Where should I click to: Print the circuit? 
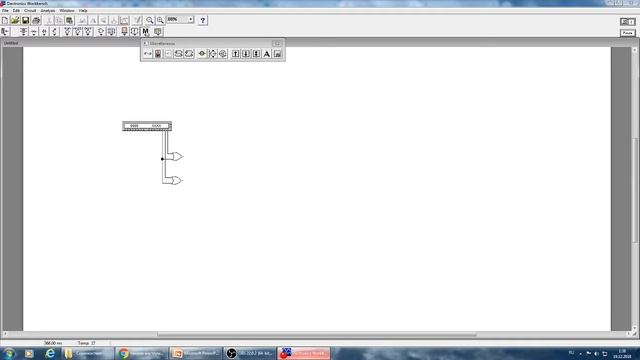coord(36,20)
